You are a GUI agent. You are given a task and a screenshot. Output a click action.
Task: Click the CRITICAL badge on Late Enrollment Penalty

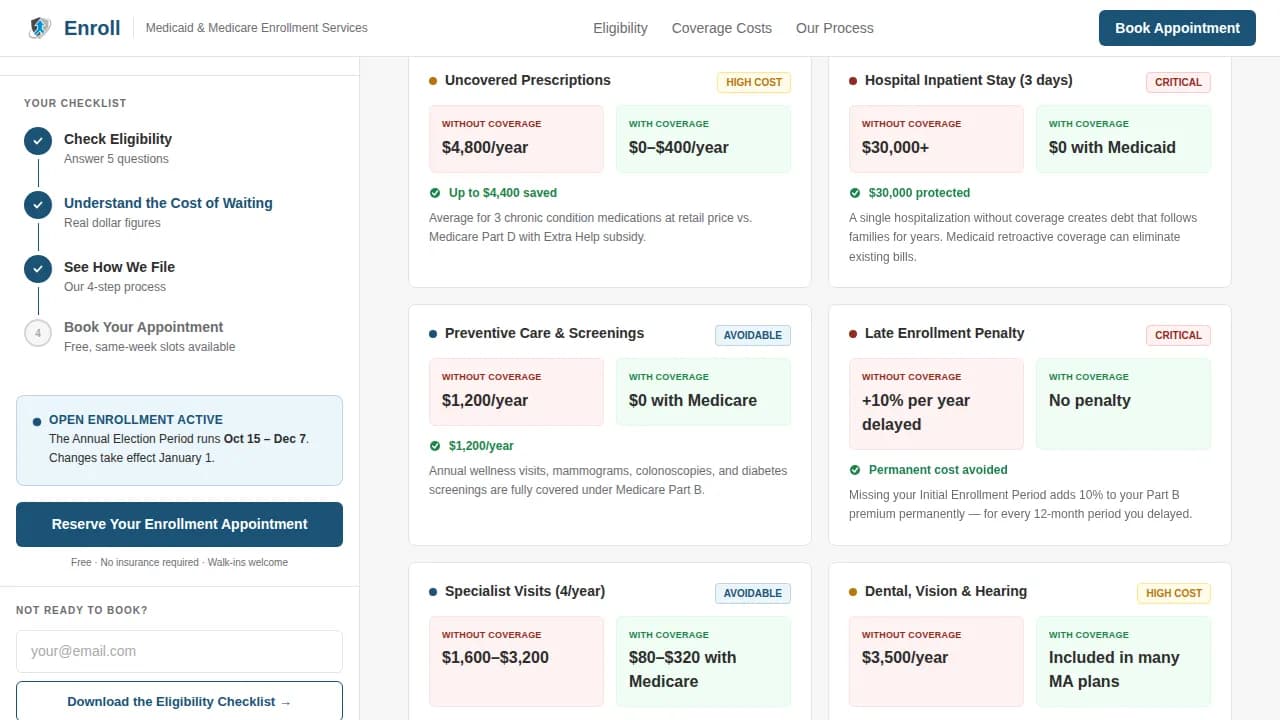(x=1178, y=335)
